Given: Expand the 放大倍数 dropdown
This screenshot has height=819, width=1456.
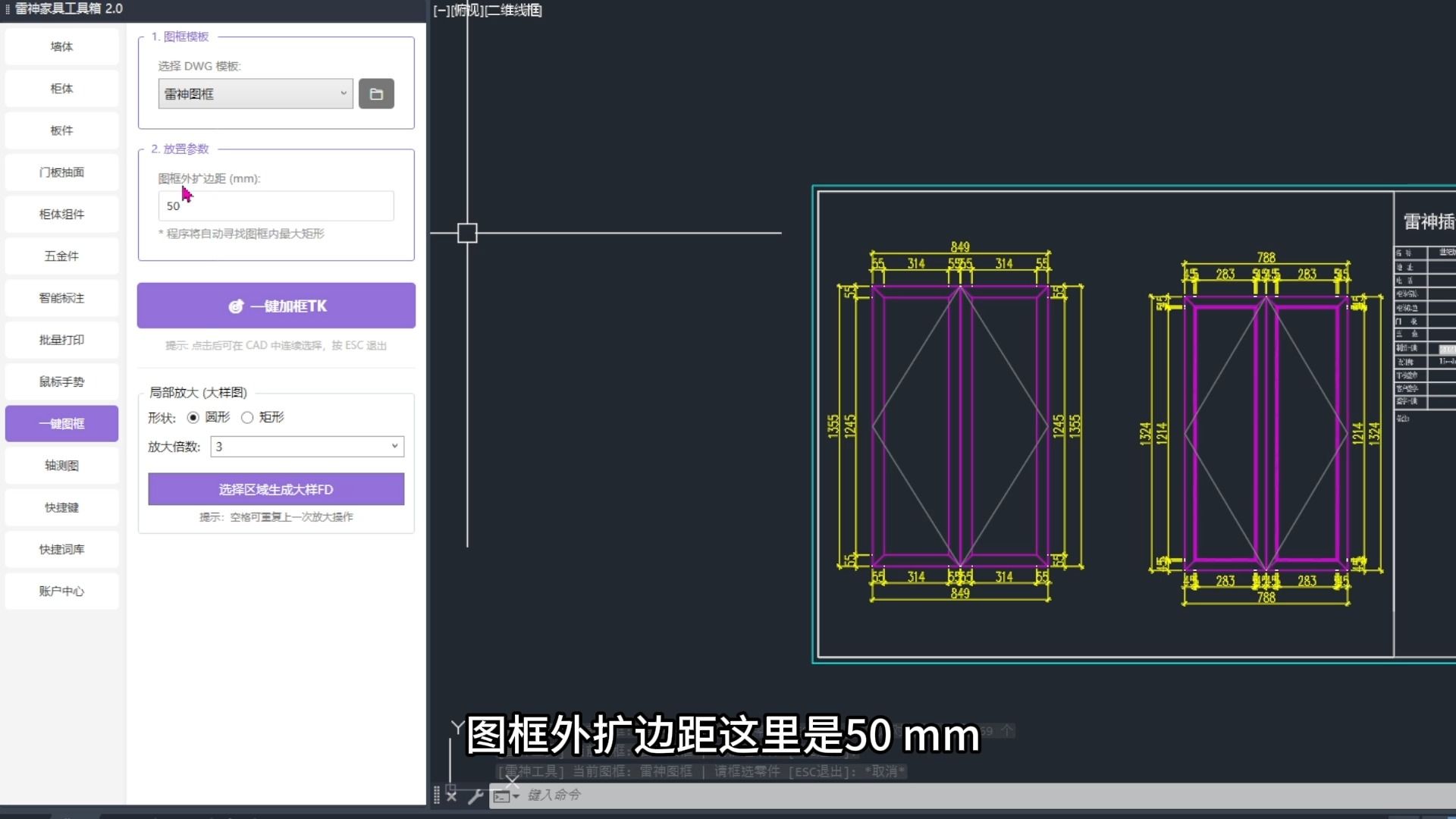Looking at the screenshot, I should pos(307,447).
